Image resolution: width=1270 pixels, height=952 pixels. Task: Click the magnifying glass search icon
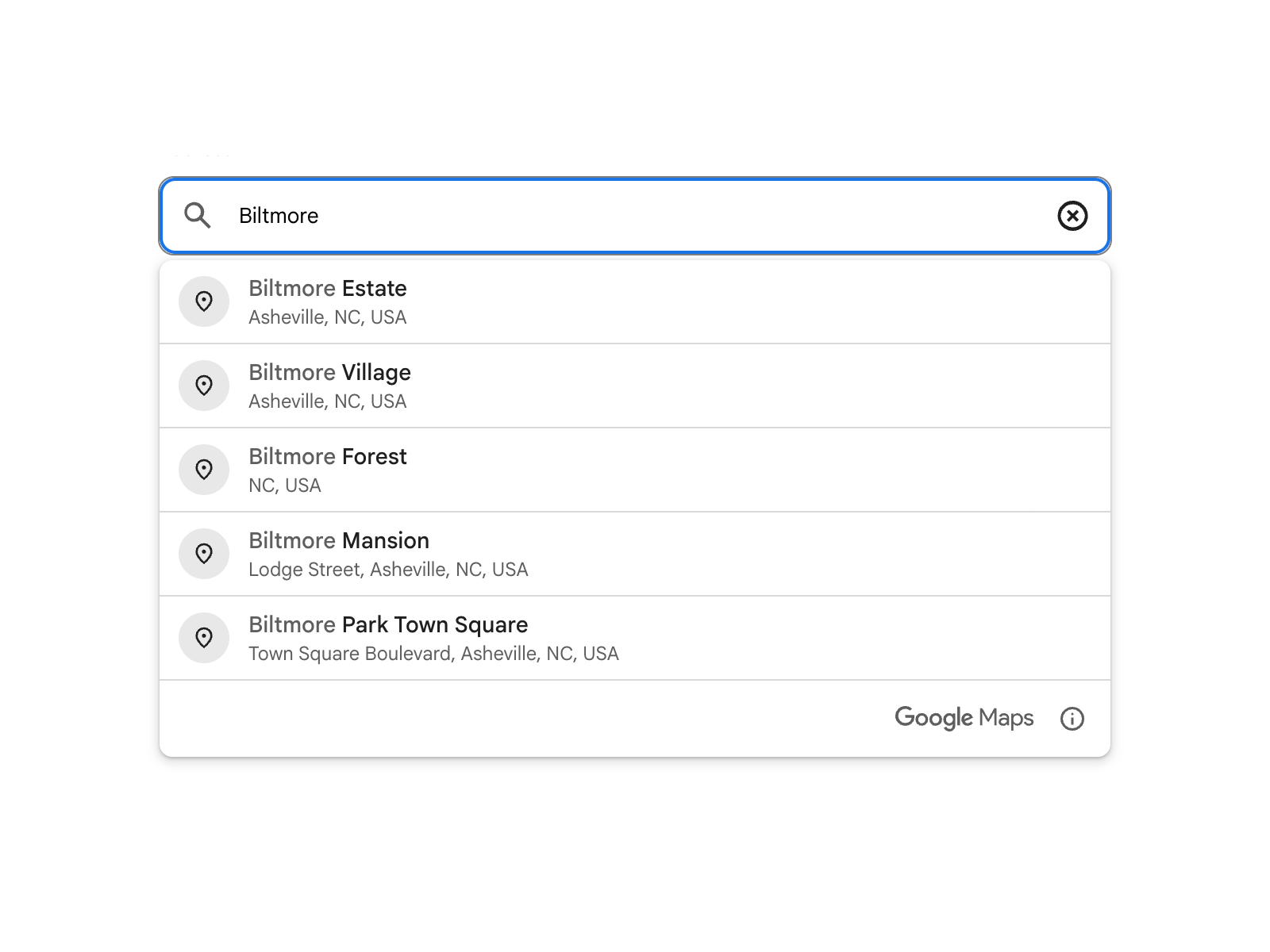click(197, 216)
